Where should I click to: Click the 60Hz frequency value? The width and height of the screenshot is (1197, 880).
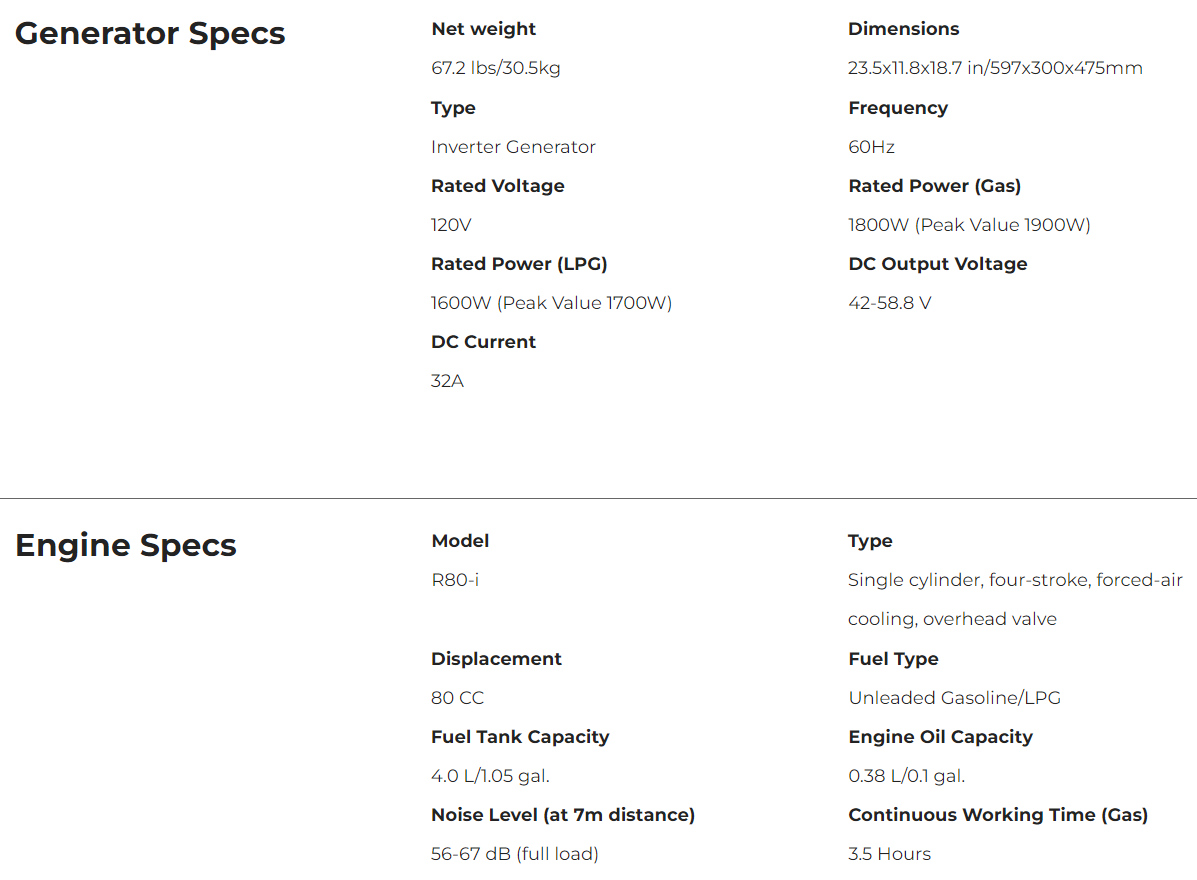tap(871, 147)
